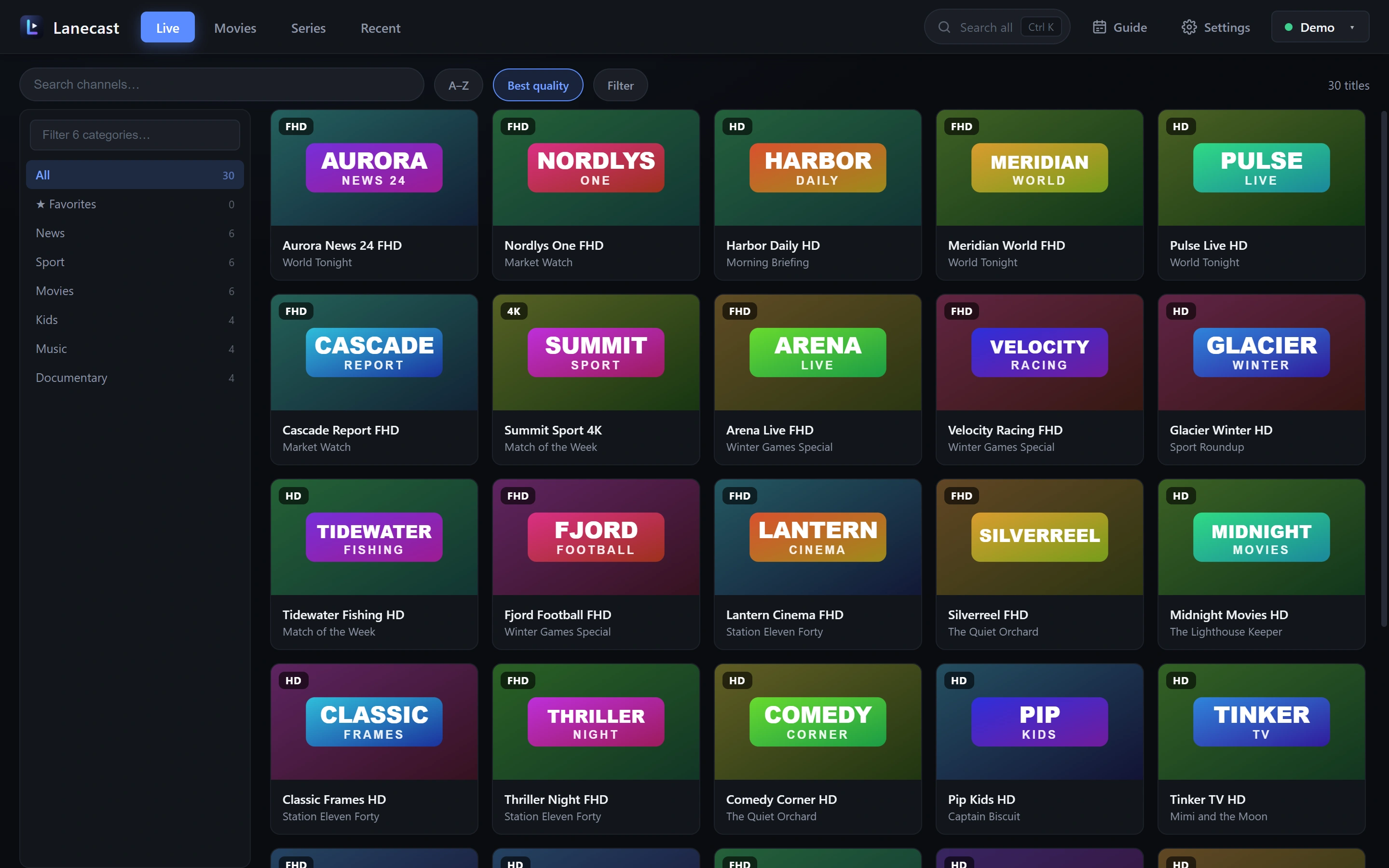The width and height of the screenshot is (1389, 868).
Task: Open Summit Sport 4K channel
Action: pos(596,380)
